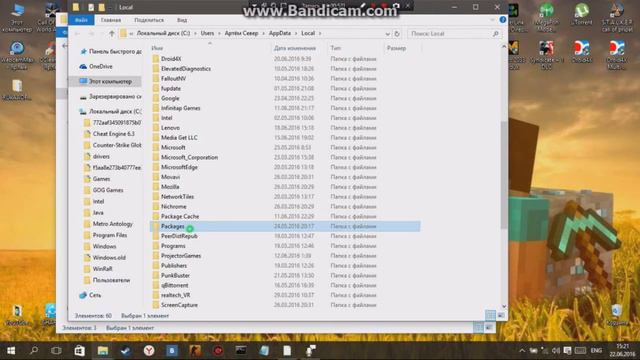Viewport: 640px width, 360px height.
Task: Select the PunkBuster folder
Action: 175,276
